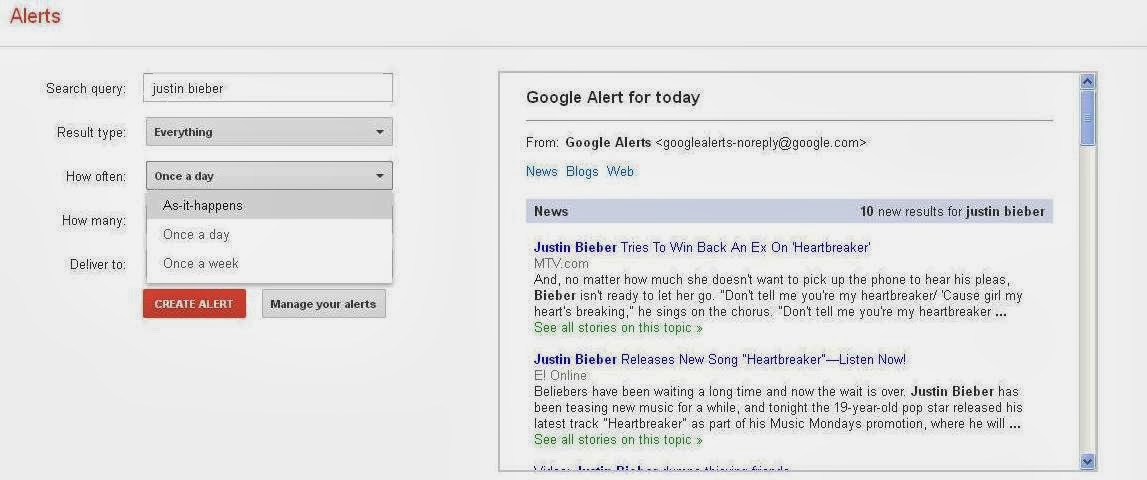The width and height of the screenshot is (1147, 480).
Task: Click the News section header bar
Action: (x=789, y=211)
